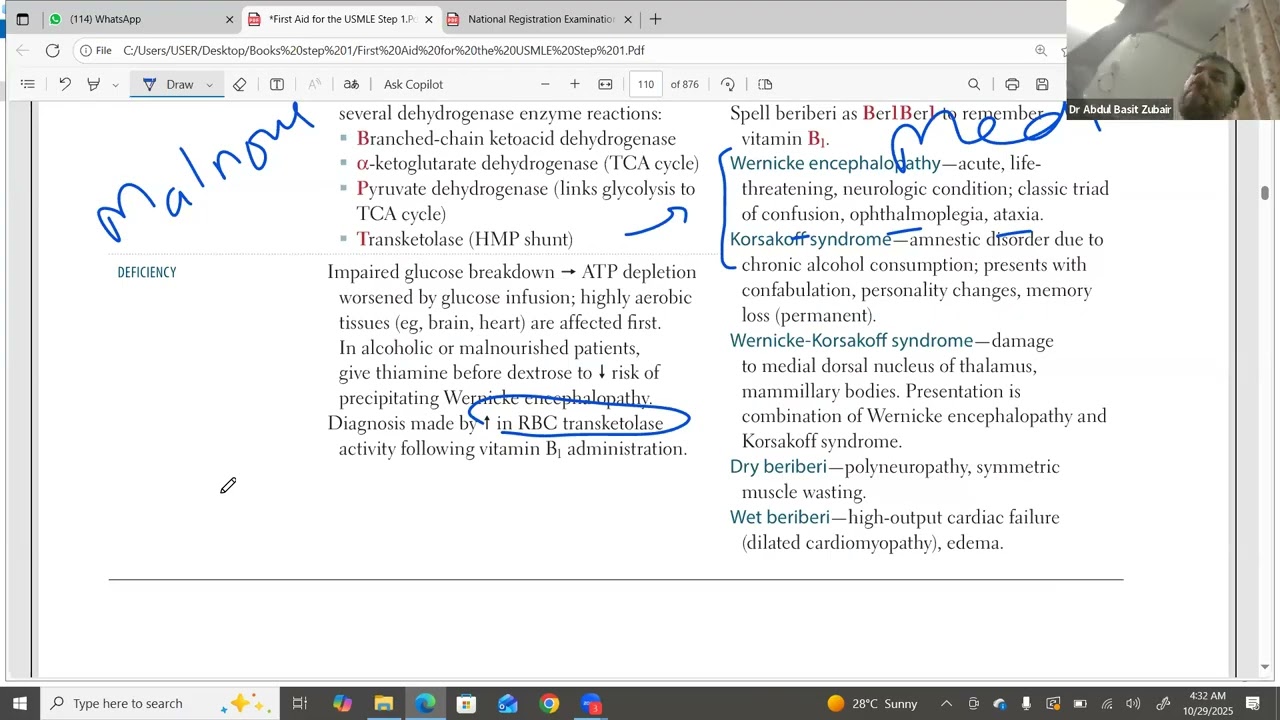Image resolution: width=1280 pixels, height=720 pixels.
Task: Click the browser zoom magnifier in address bar
Action: point(1041,50)
